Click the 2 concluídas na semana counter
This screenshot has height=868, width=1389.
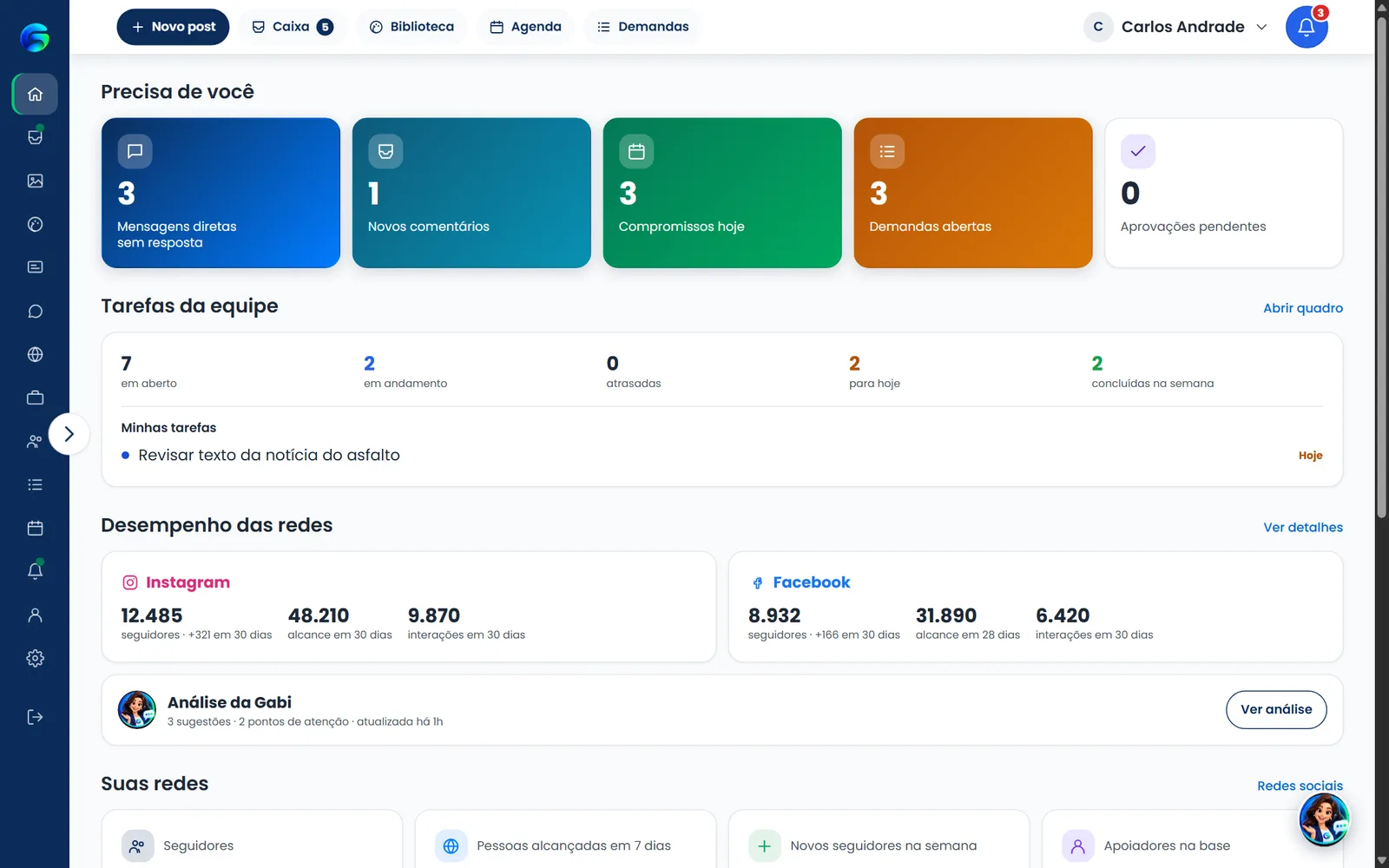(1153, 372)
